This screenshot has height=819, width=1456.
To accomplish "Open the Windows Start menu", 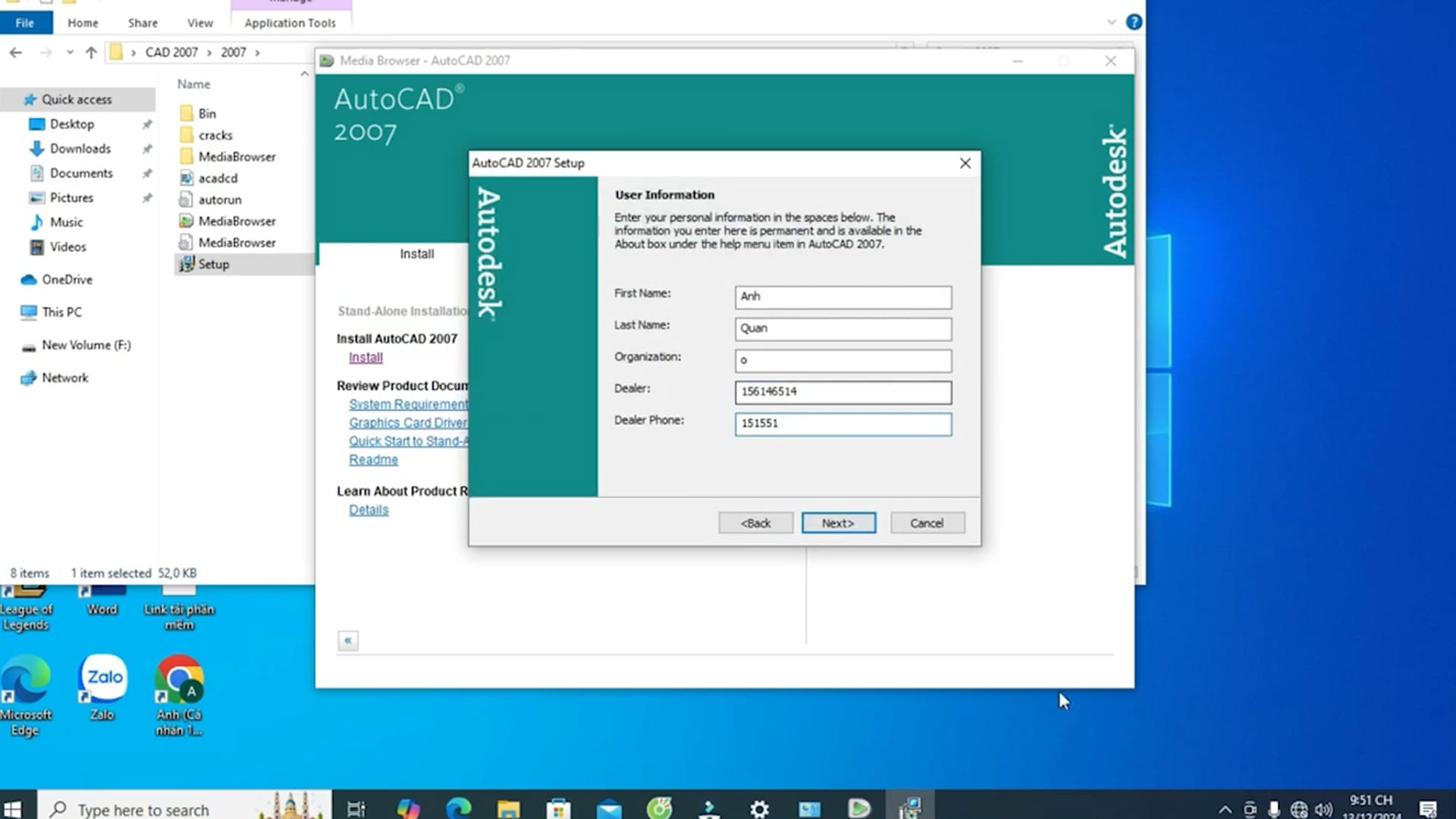I will tap(12, 808).
